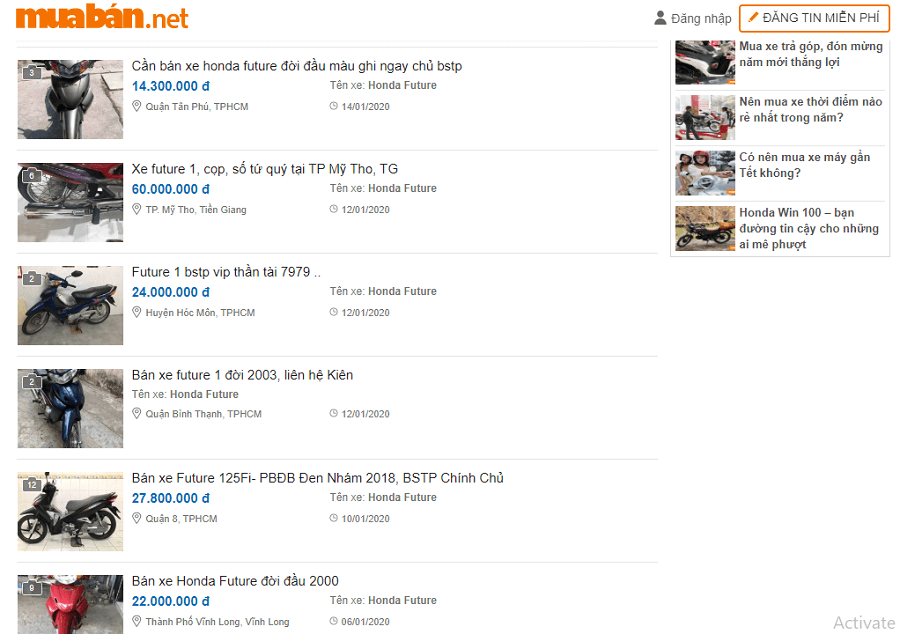Click the ĐĂNG TIN MIỄN PHÍ button
Screen dimensions: 900x634
[814, 18]
